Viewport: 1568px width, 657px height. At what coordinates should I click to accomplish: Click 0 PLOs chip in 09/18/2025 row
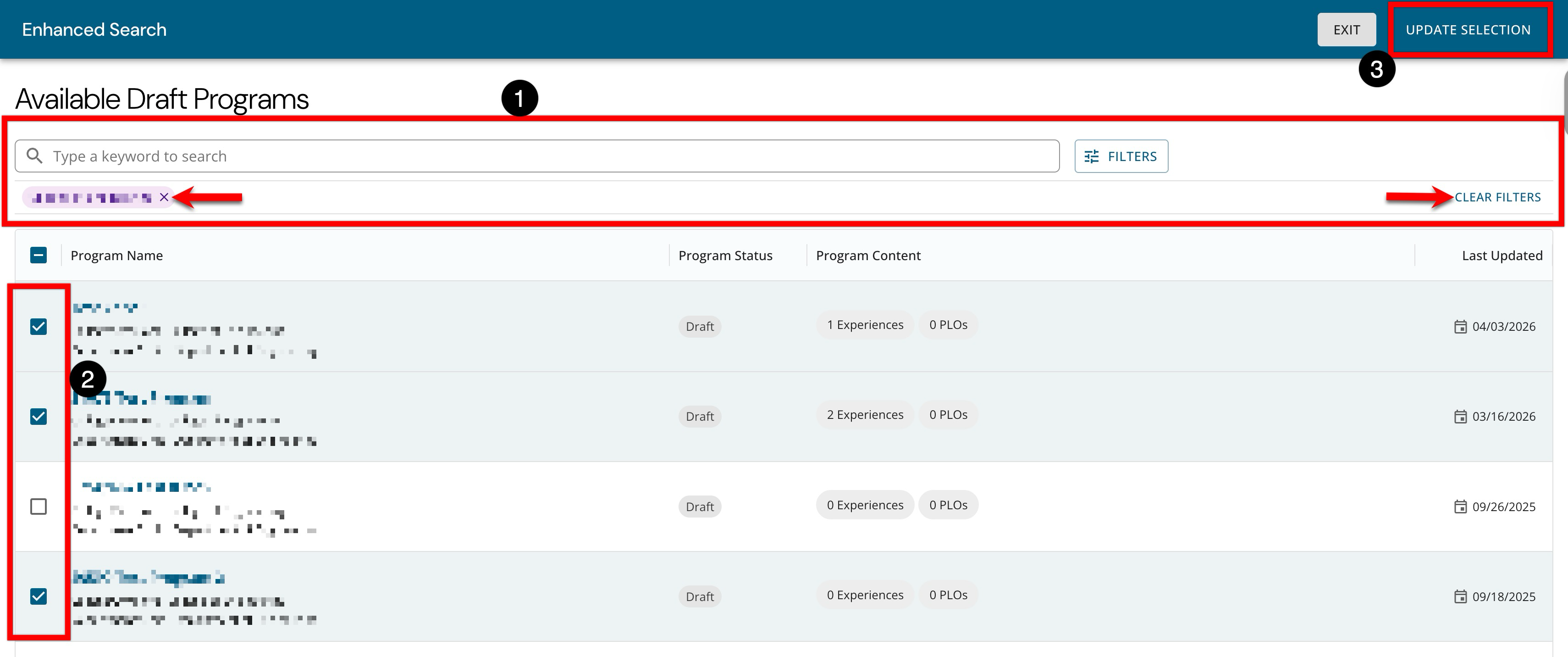tap(948, 595)
